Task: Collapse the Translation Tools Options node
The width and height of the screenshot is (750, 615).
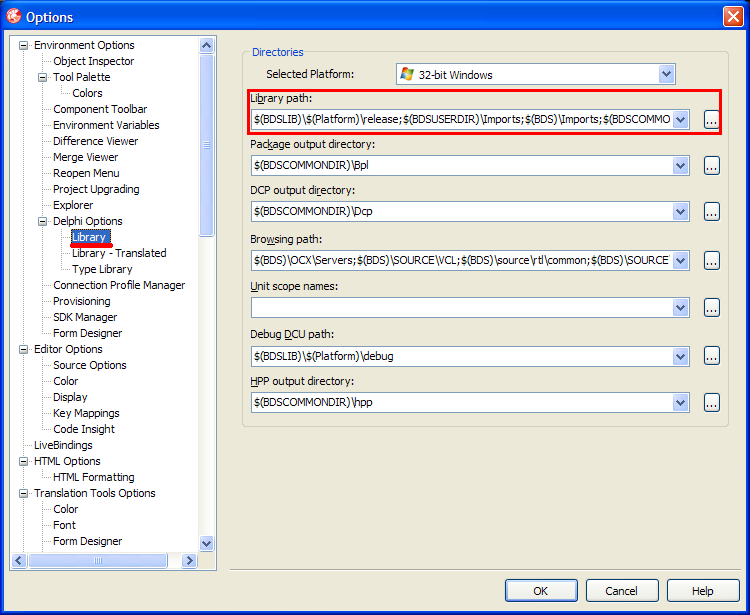Action: (x=23, y=494)
